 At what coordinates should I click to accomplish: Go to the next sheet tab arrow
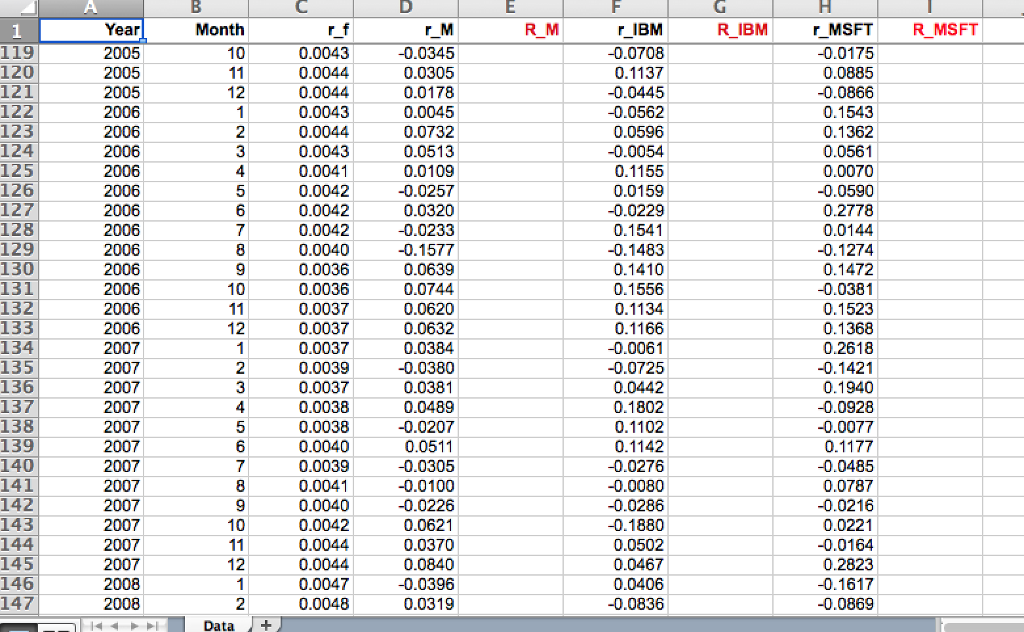(134, 625)
